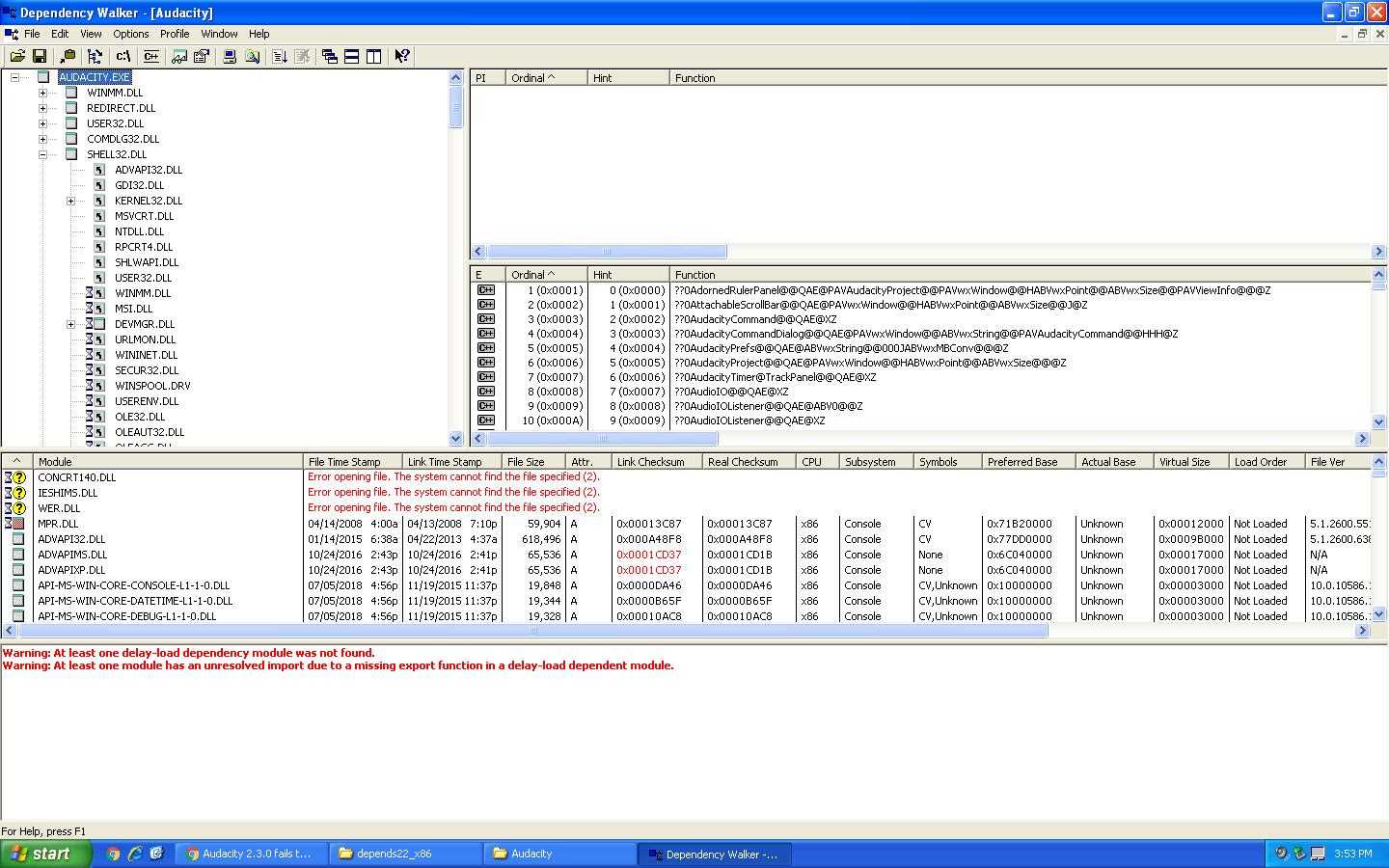Screen dimensions: 1389x868
Task: Select WINSPOOL.DRV in the dependency tree
Action: click(152, 386)
